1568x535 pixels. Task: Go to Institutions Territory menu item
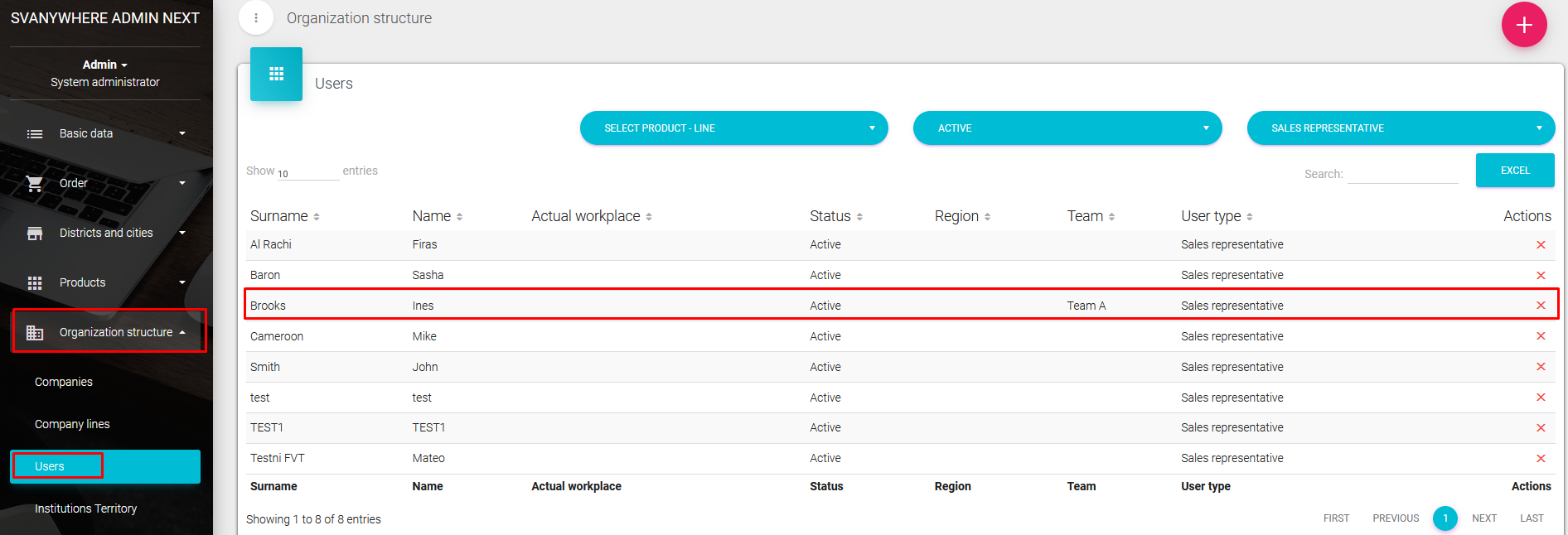tap(85, 508)
